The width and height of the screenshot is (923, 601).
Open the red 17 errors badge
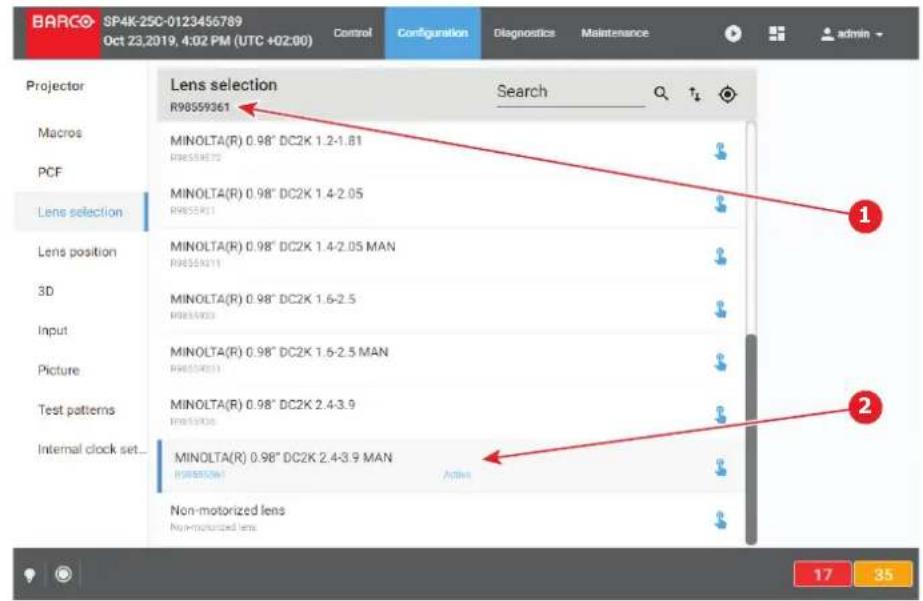pos(822,575)
